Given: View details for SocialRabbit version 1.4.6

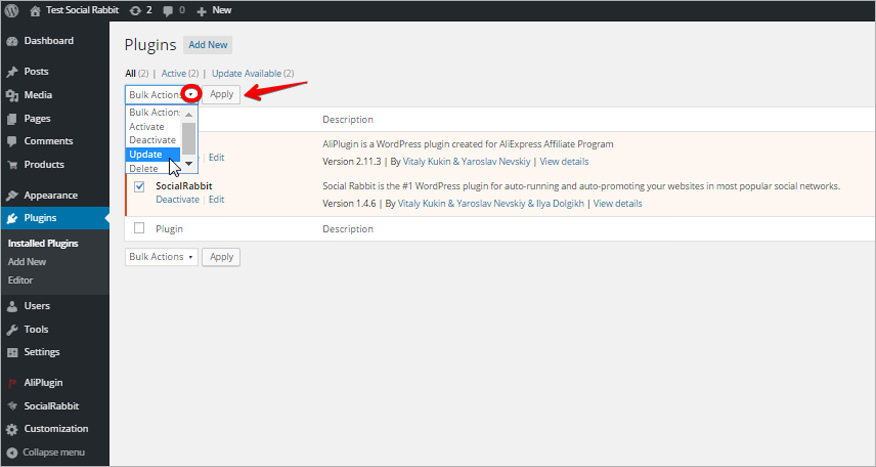Looking at the screenshot, I should (617, 203).
